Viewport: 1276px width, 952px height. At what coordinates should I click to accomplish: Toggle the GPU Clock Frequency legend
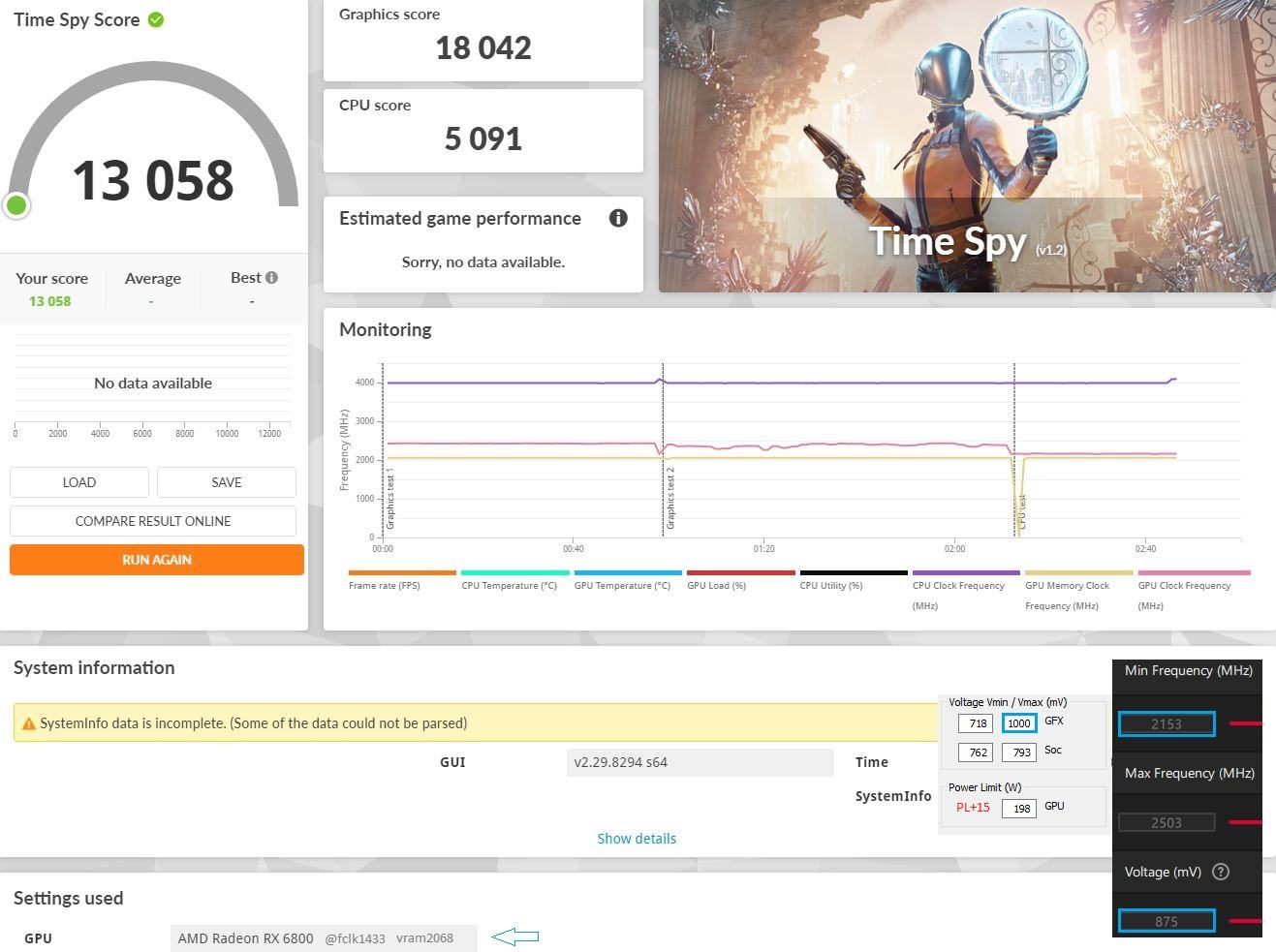(1194, 591)
